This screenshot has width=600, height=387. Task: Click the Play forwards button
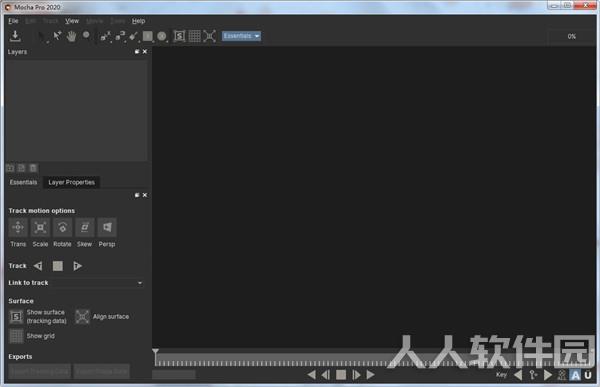click(370, 375)
